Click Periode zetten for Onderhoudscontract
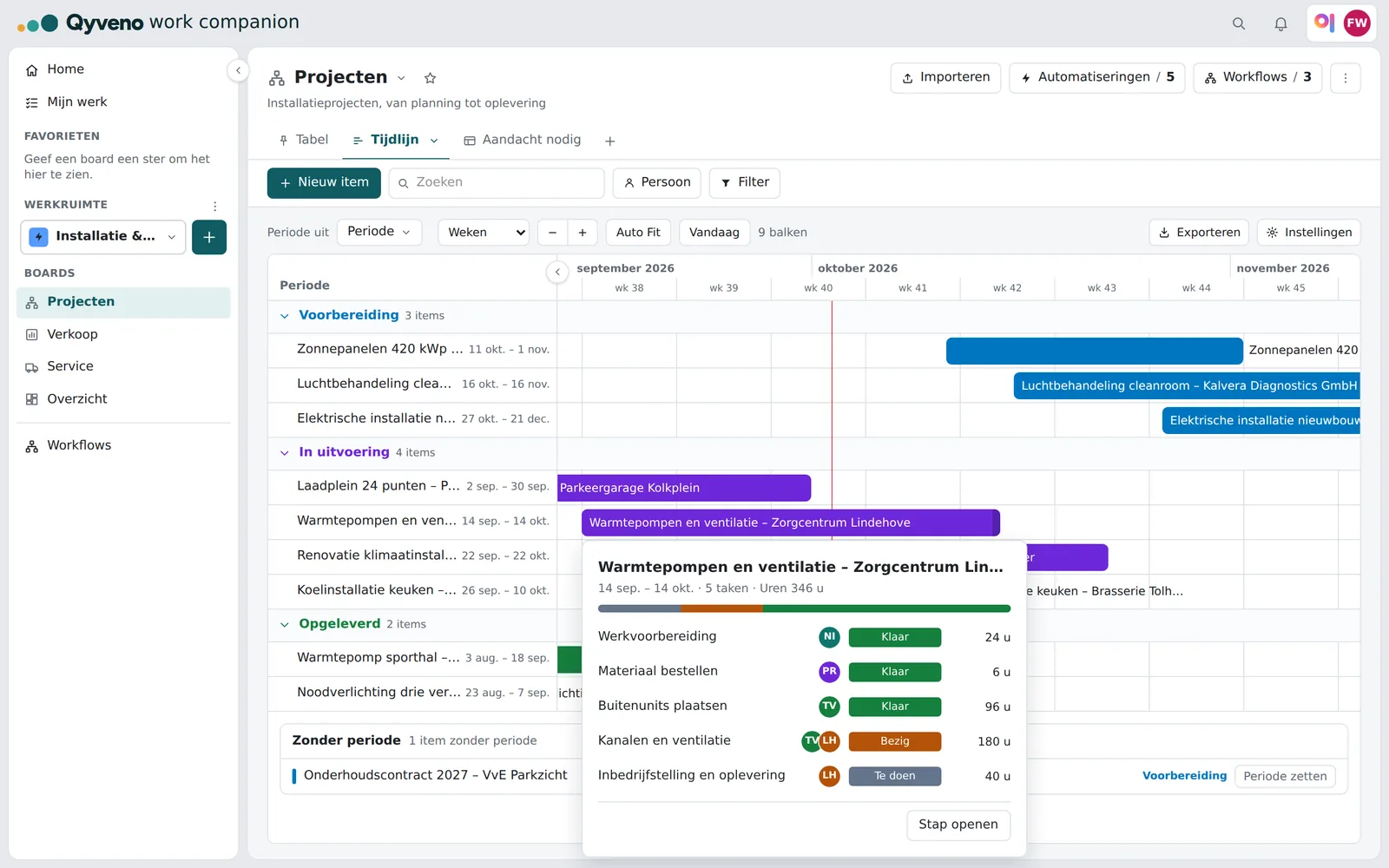 tap(1285, 776)
